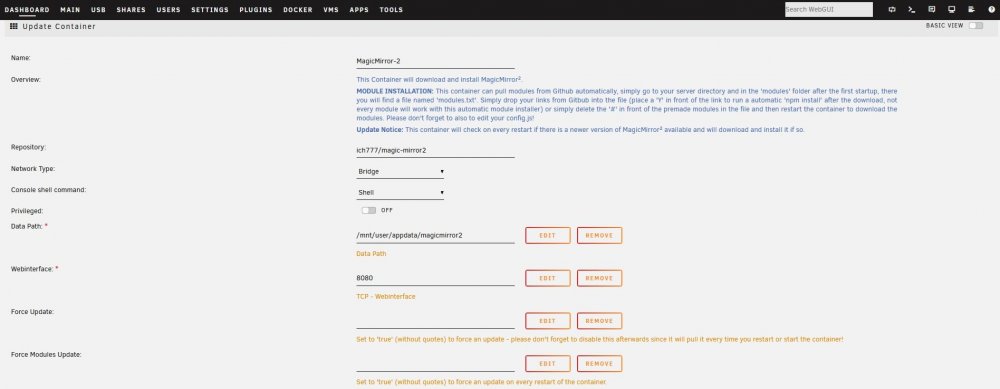Click the 'Update Container' page title

click(x=59, y=26)
